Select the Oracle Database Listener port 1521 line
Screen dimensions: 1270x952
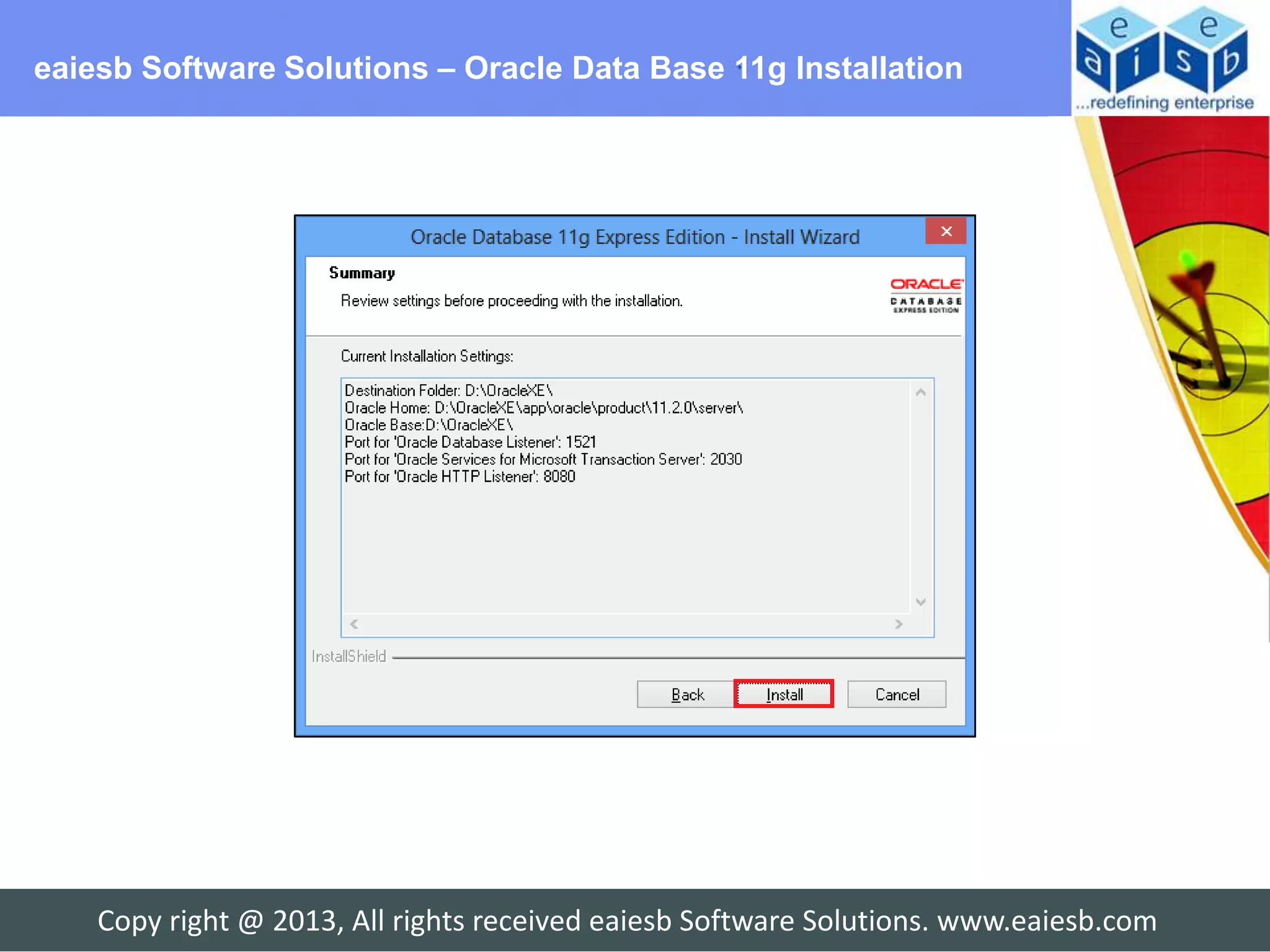(471, 442)
